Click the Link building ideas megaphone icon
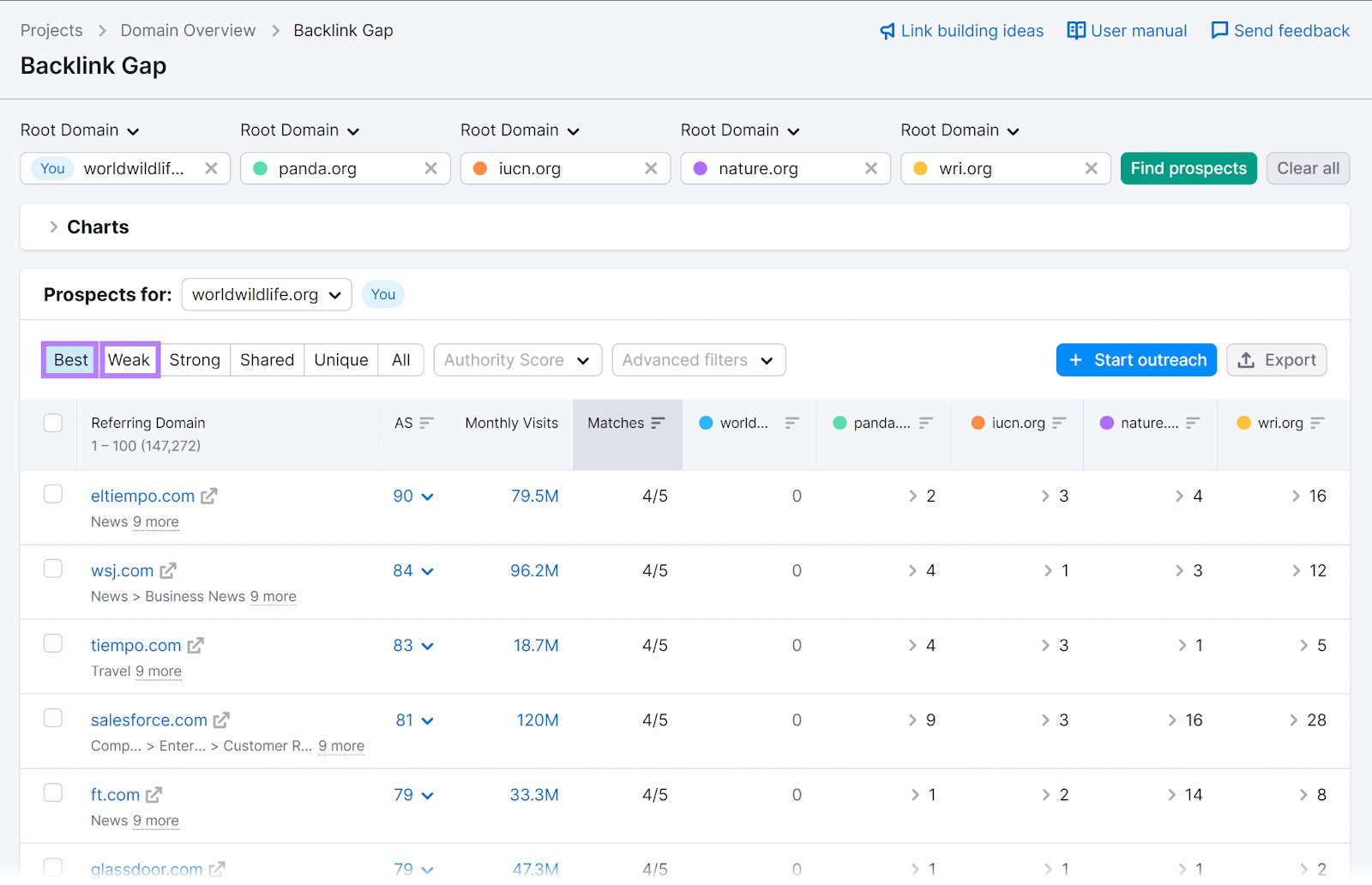Viewport: 1372px width, 885px height. point(888,30)
